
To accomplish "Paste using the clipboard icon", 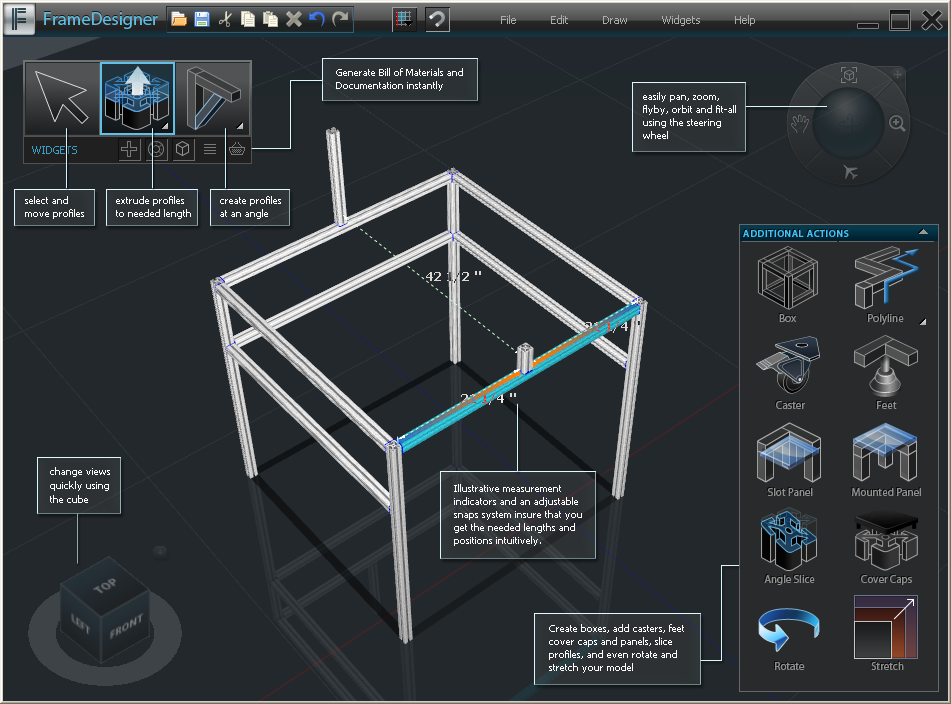I will click(x=271, y=19).
